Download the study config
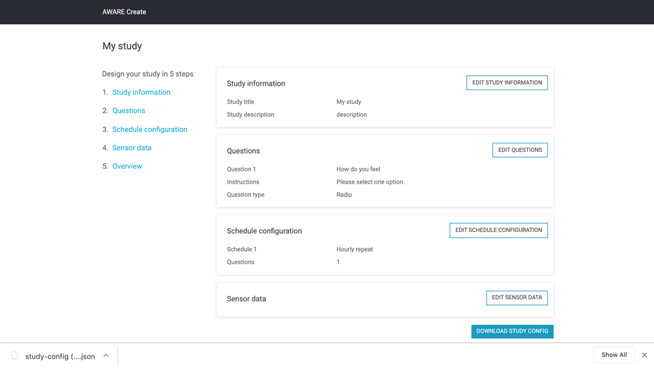The width and height of the screenshot is (654, 368). pos(512,331)
